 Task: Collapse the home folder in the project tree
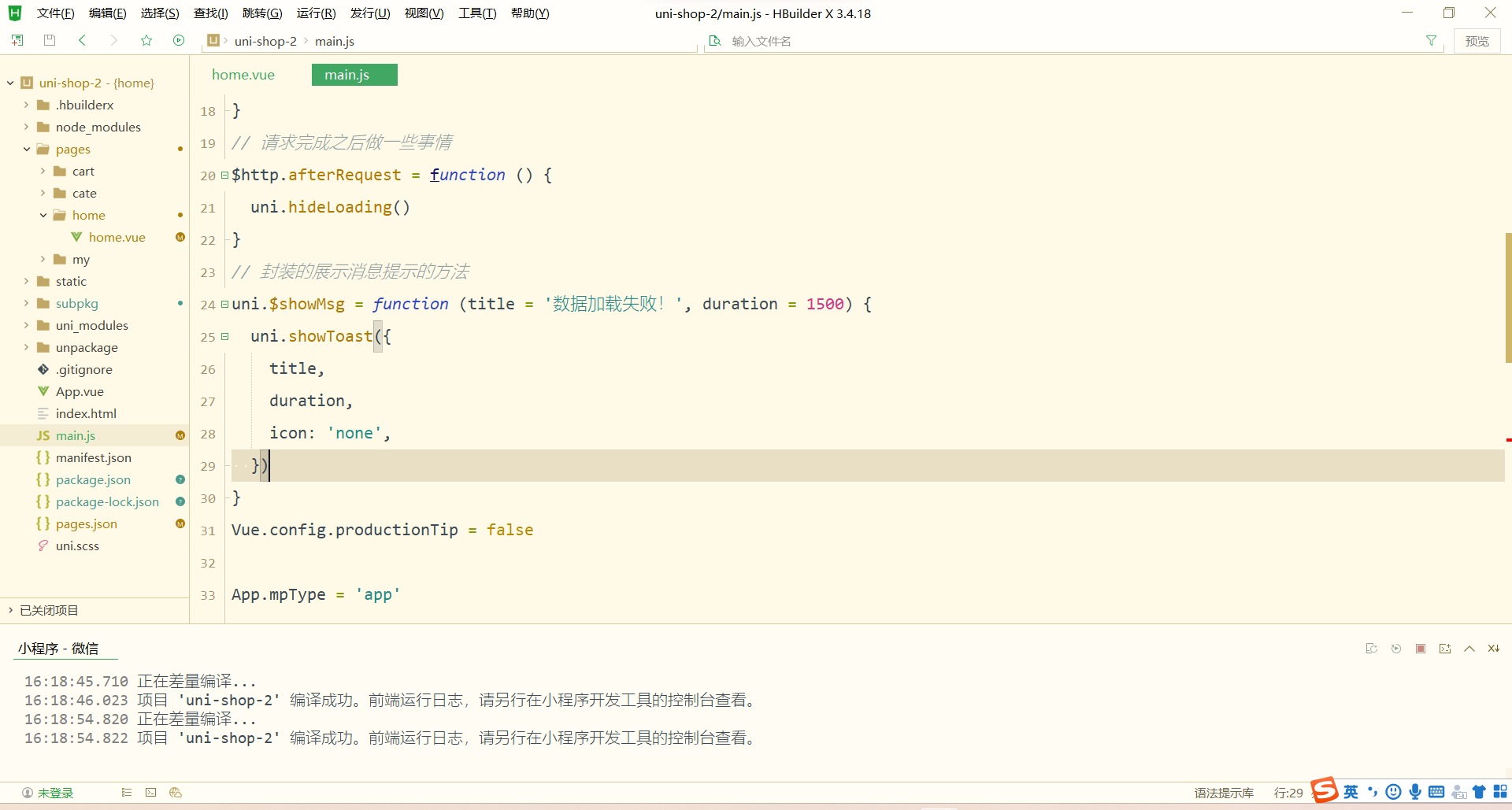coord(43,215)
